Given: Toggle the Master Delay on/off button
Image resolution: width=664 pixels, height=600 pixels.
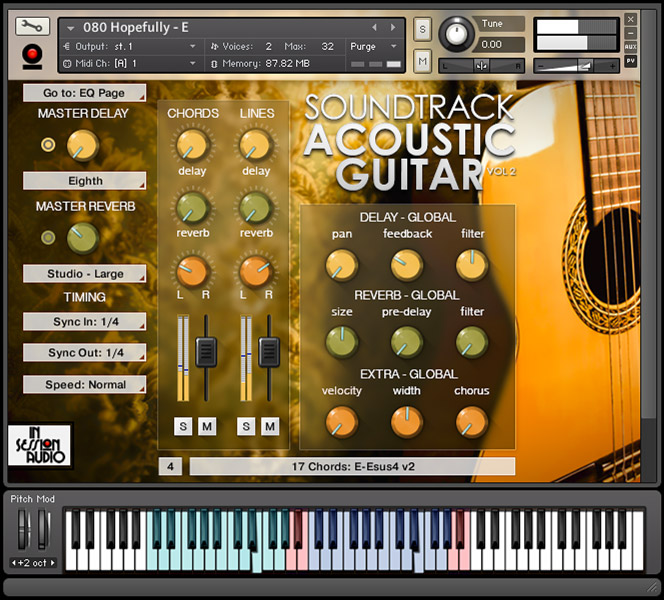Looking at the screenshot, I should 48,145.
